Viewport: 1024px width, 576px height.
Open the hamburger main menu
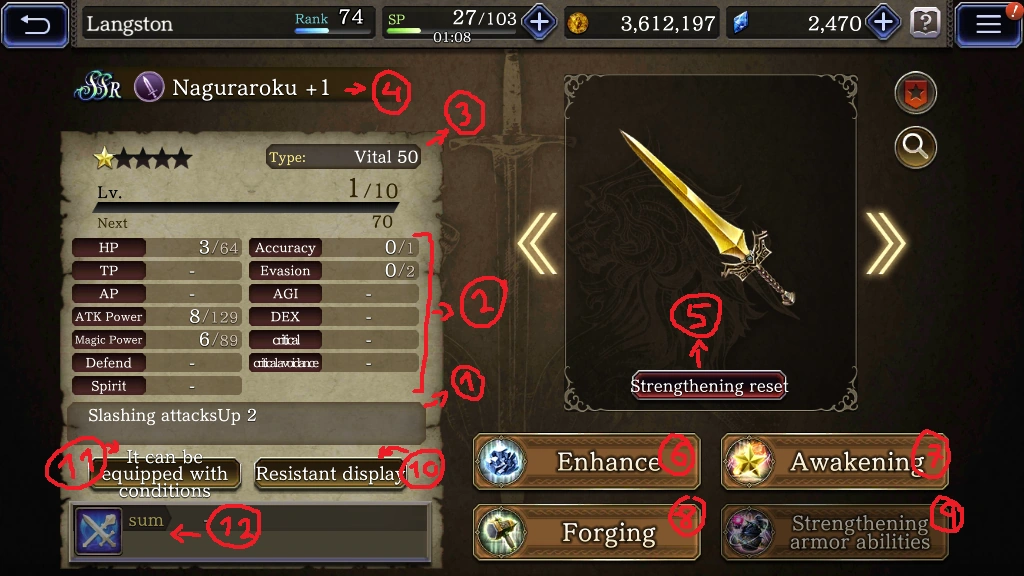pos(988,25)
